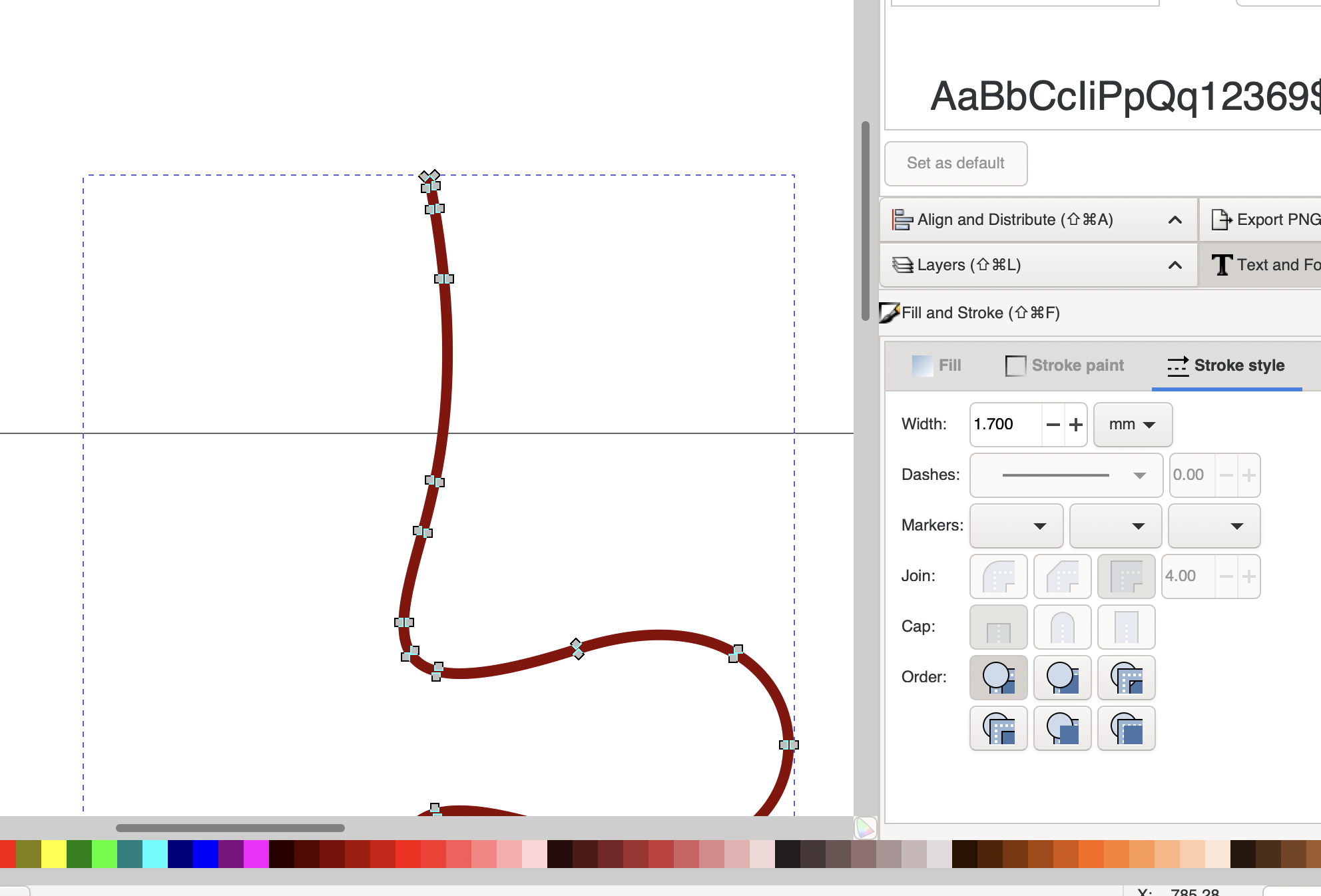Open the Dashes pattern dropdown
This screenshot has height=896, width=1321.
pyautogui.click(x=1065, y=475)
